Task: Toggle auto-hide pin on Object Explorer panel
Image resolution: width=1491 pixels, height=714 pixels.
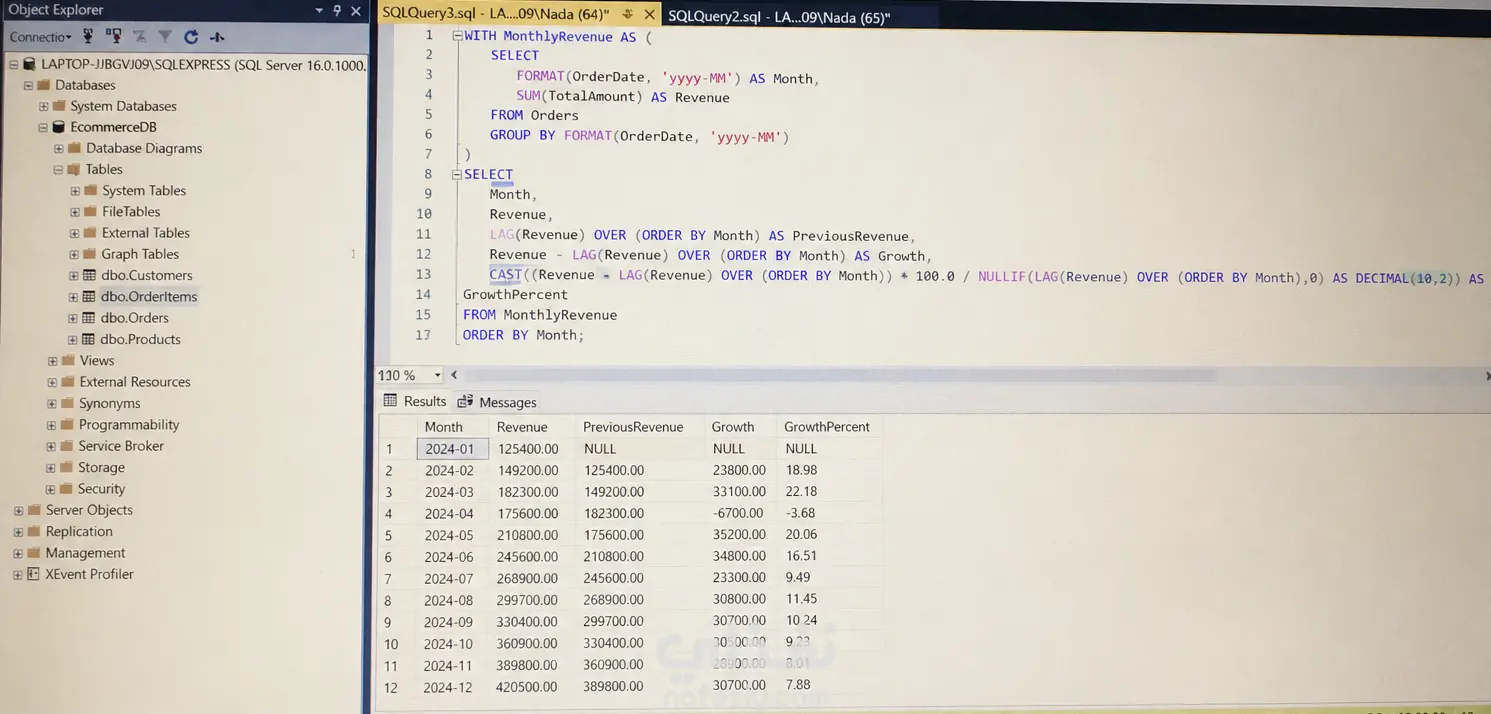Action: 337,10
